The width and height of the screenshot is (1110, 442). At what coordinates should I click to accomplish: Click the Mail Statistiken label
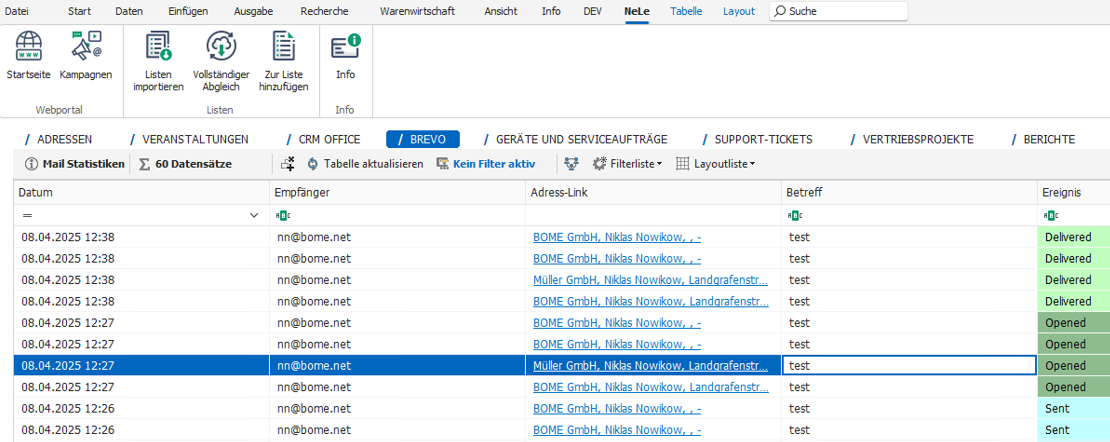point(84,164)
